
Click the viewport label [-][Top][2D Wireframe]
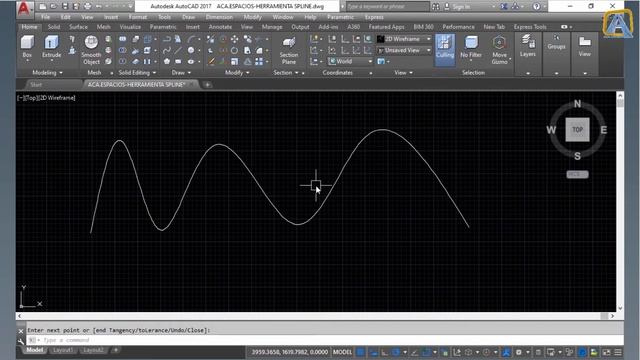[46, 98]
